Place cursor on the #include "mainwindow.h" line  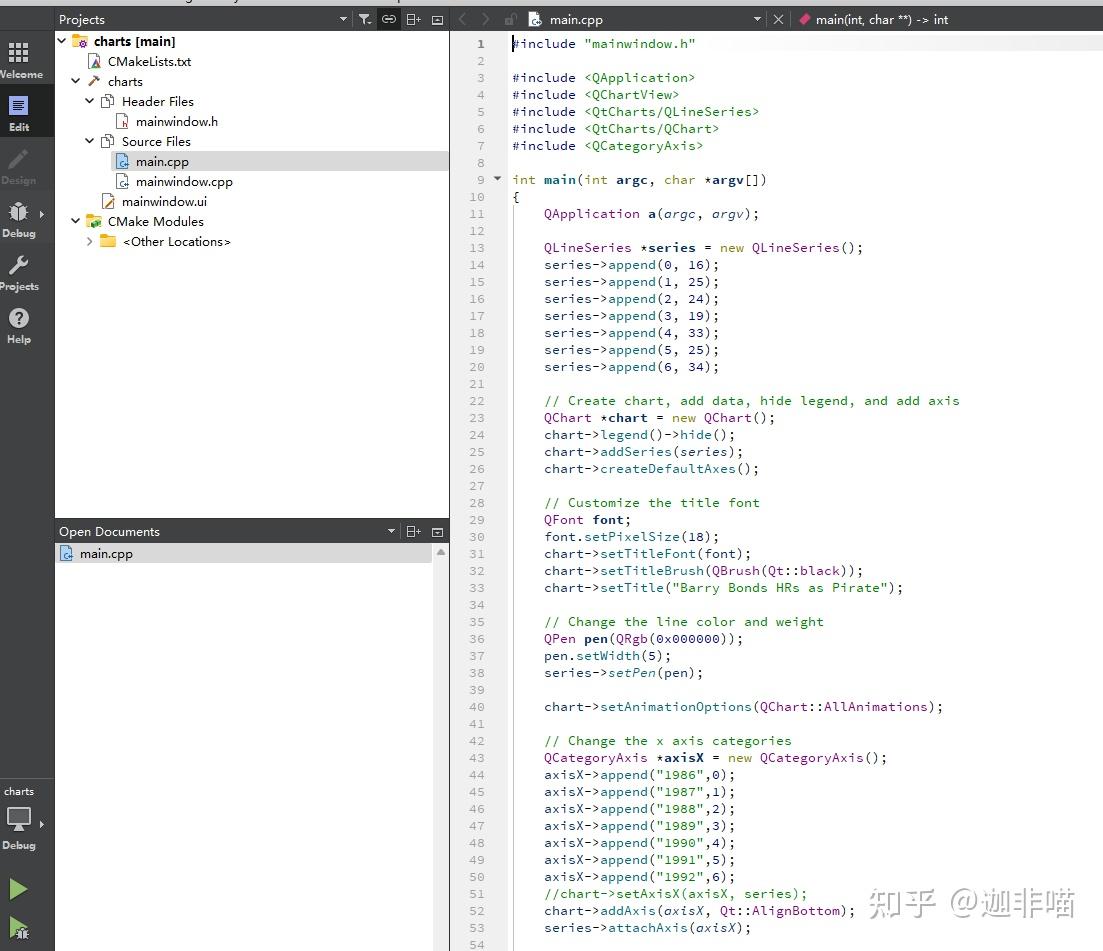pos(604,44)
